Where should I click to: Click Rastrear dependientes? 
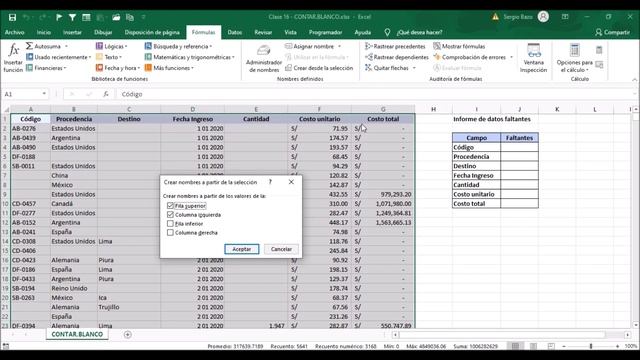[x=397, y=57]
